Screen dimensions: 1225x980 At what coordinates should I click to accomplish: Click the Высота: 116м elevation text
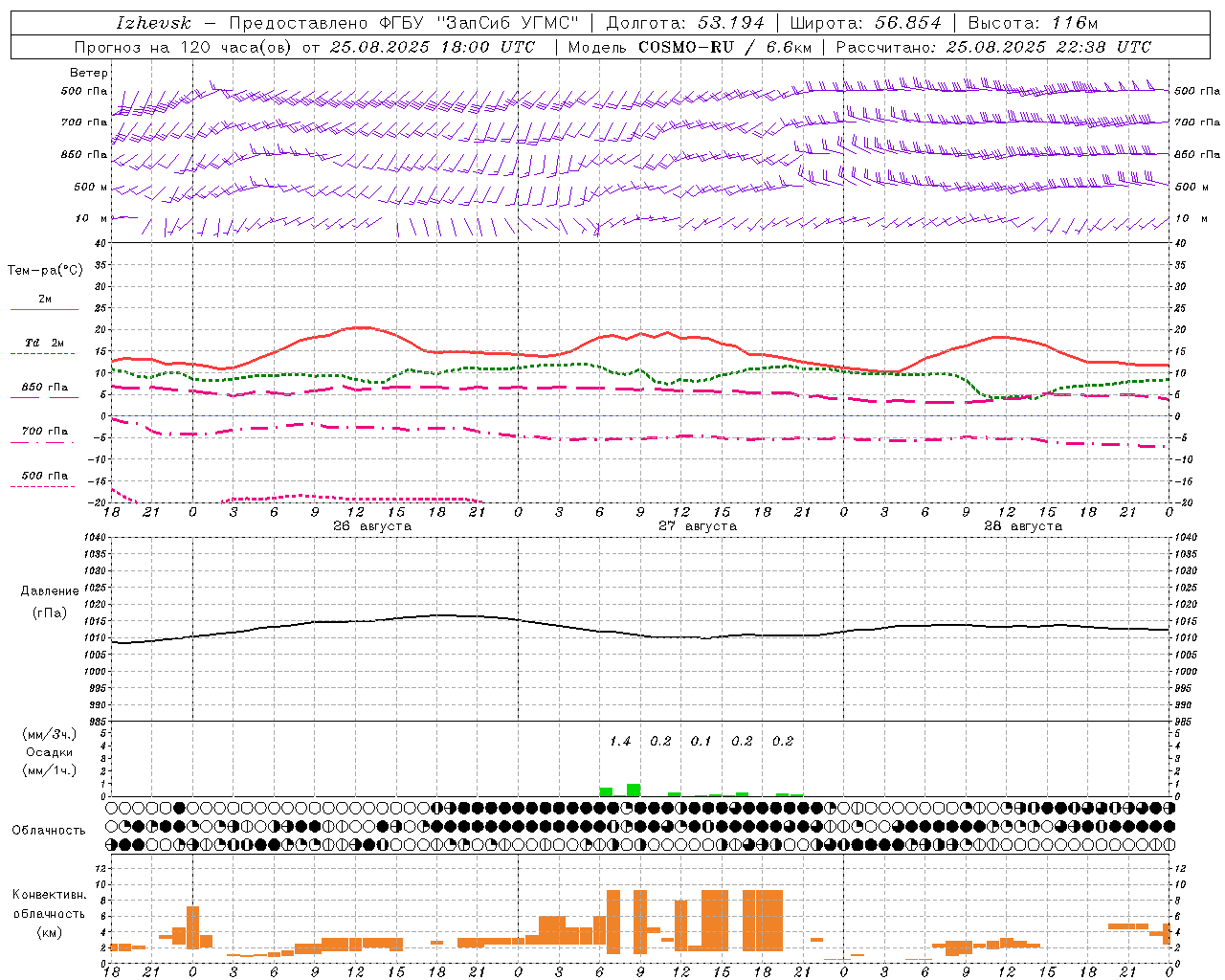pos(1033,23)
